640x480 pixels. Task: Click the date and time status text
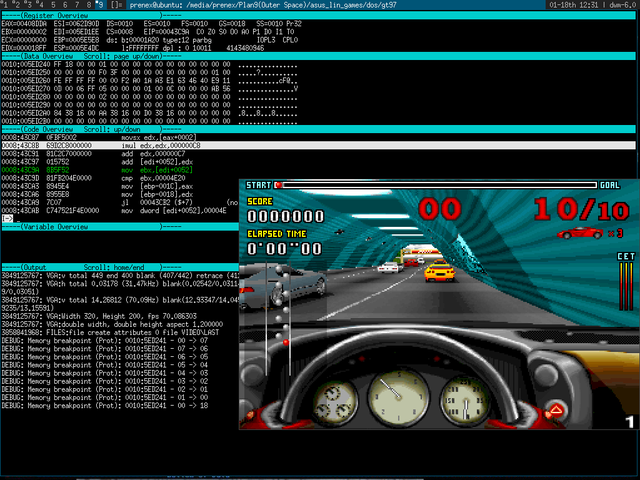576,5
